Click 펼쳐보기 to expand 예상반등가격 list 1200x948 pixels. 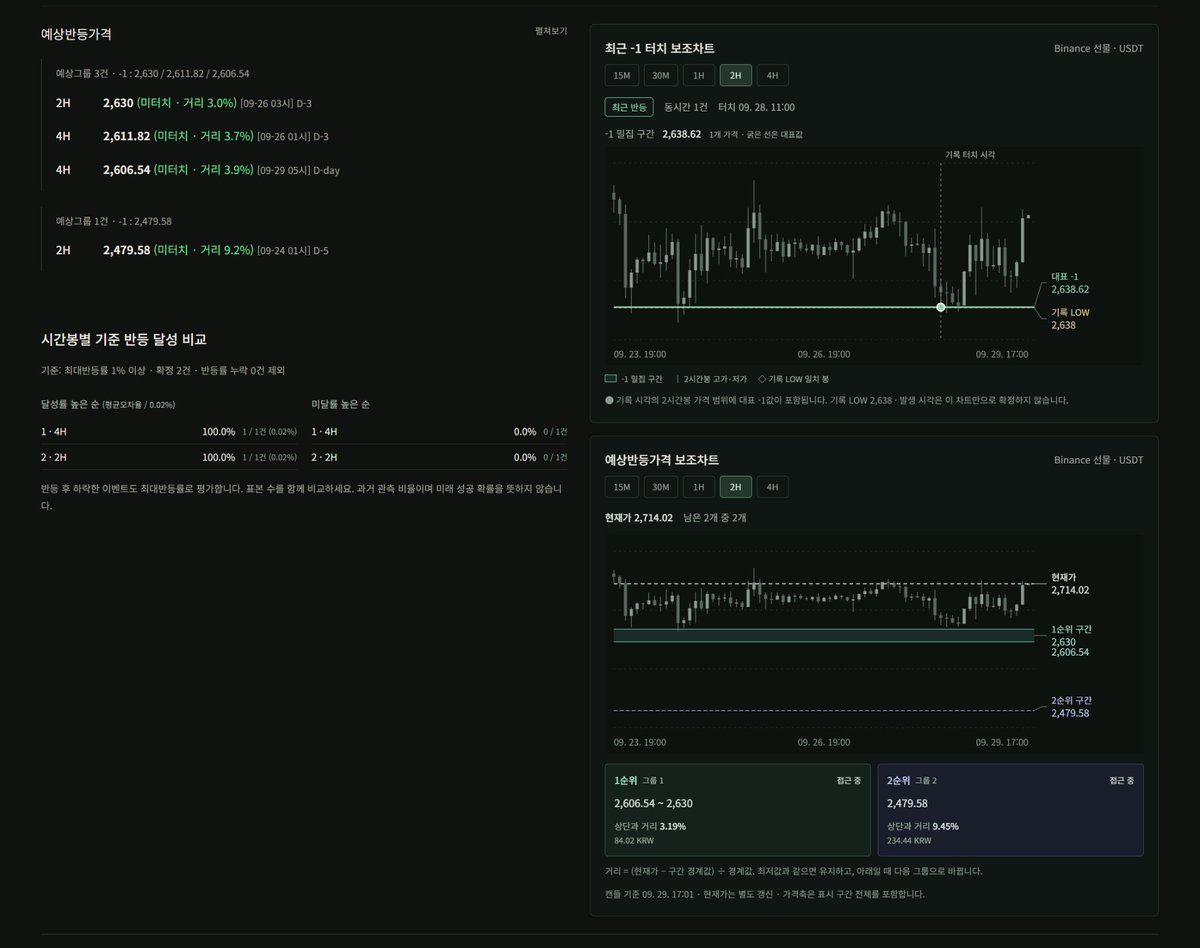(551, 31)
